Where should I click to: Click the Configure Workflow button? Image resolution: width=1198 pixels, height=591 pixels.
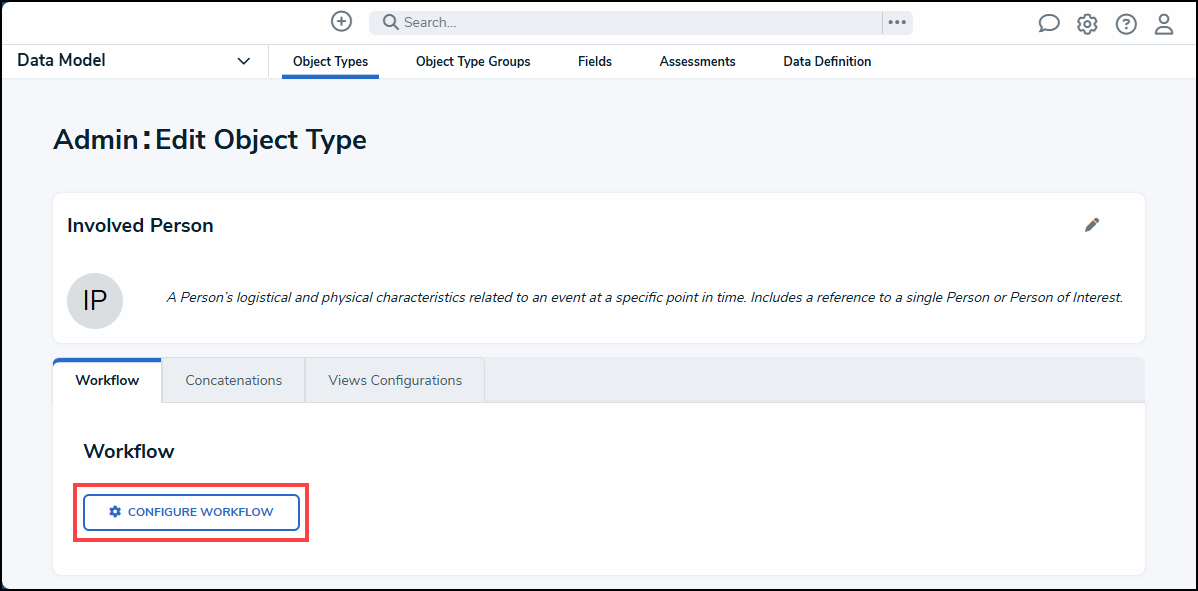191,512
